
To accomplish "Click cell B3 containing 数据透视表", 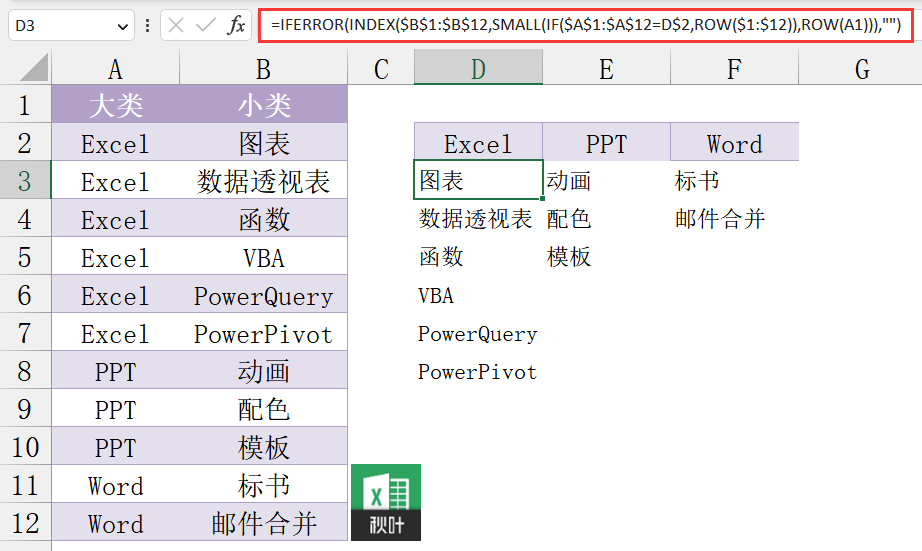I will pos(263,181).
